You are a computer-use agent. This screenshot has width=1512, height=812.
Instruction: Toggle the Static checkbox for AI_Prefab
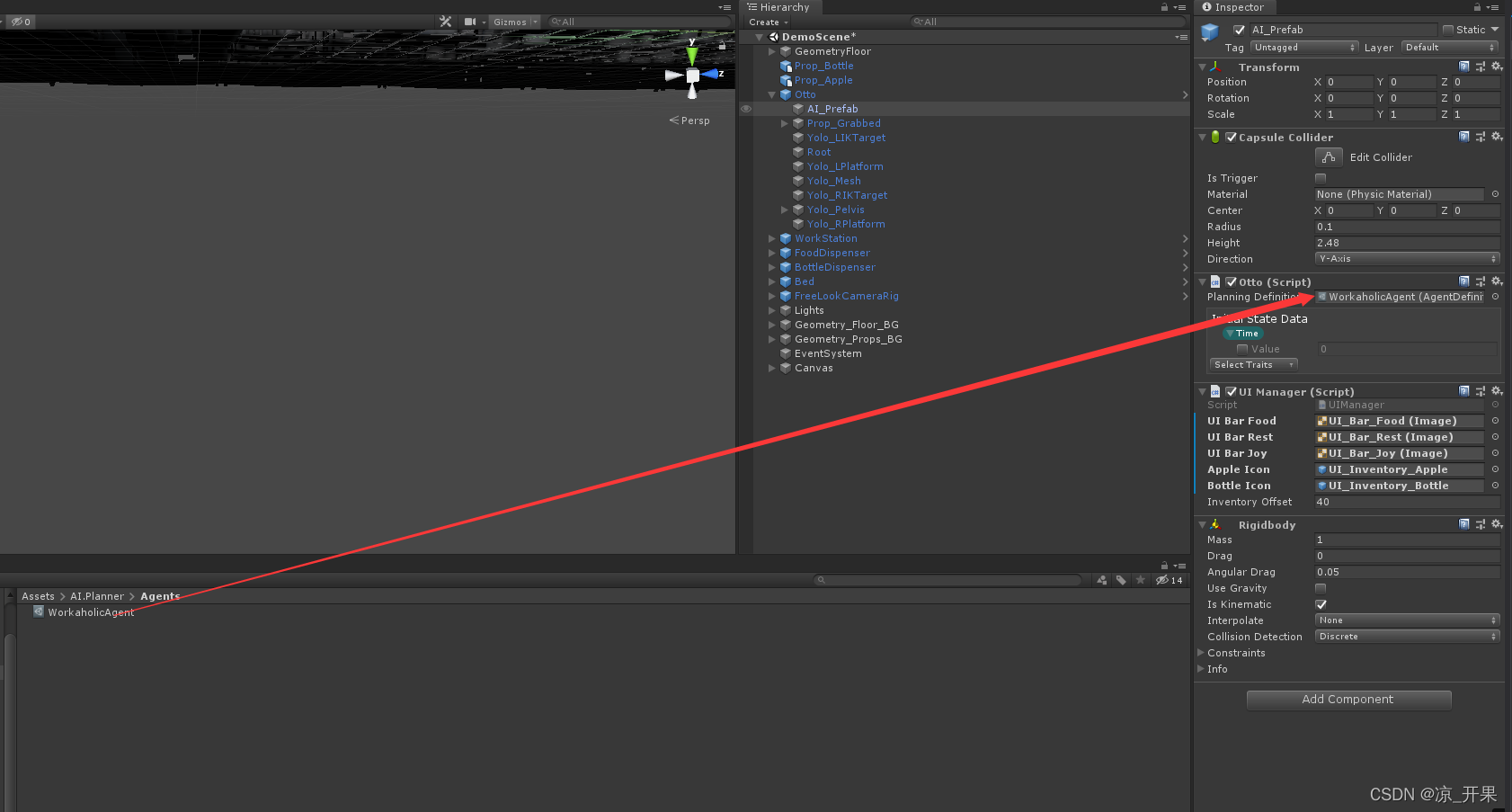(1448, 30)
